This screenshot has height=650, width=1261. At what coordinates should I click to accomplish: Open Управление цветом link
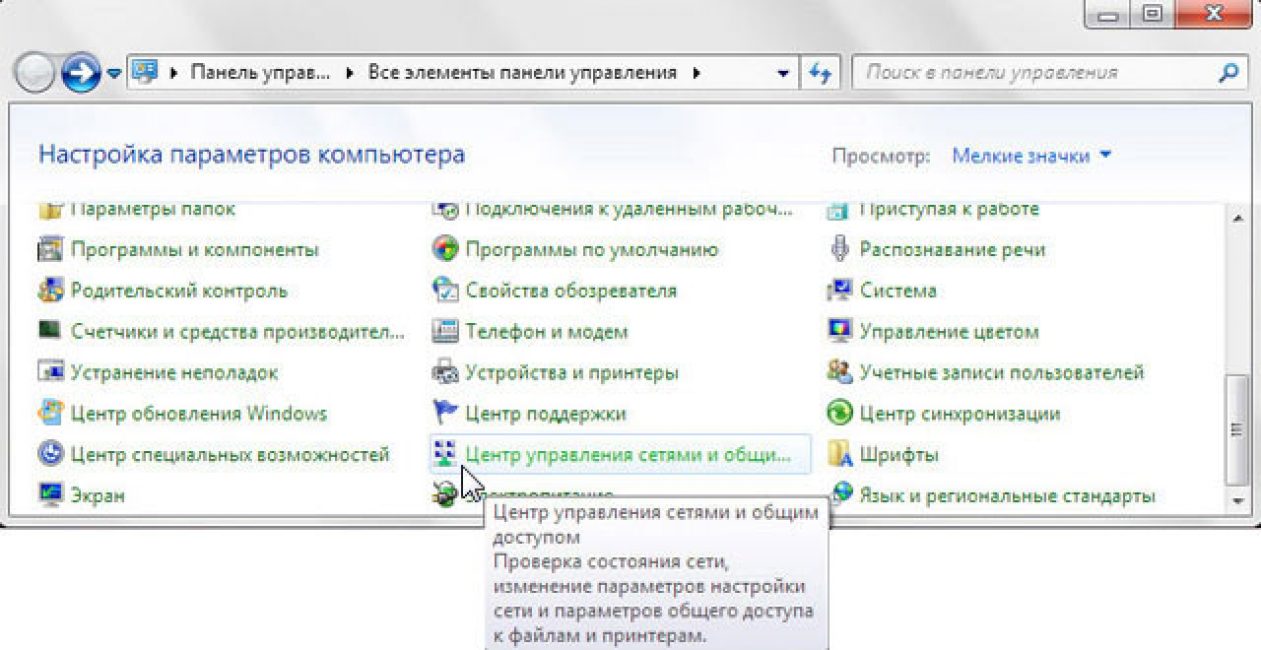[x=949, y=331]
